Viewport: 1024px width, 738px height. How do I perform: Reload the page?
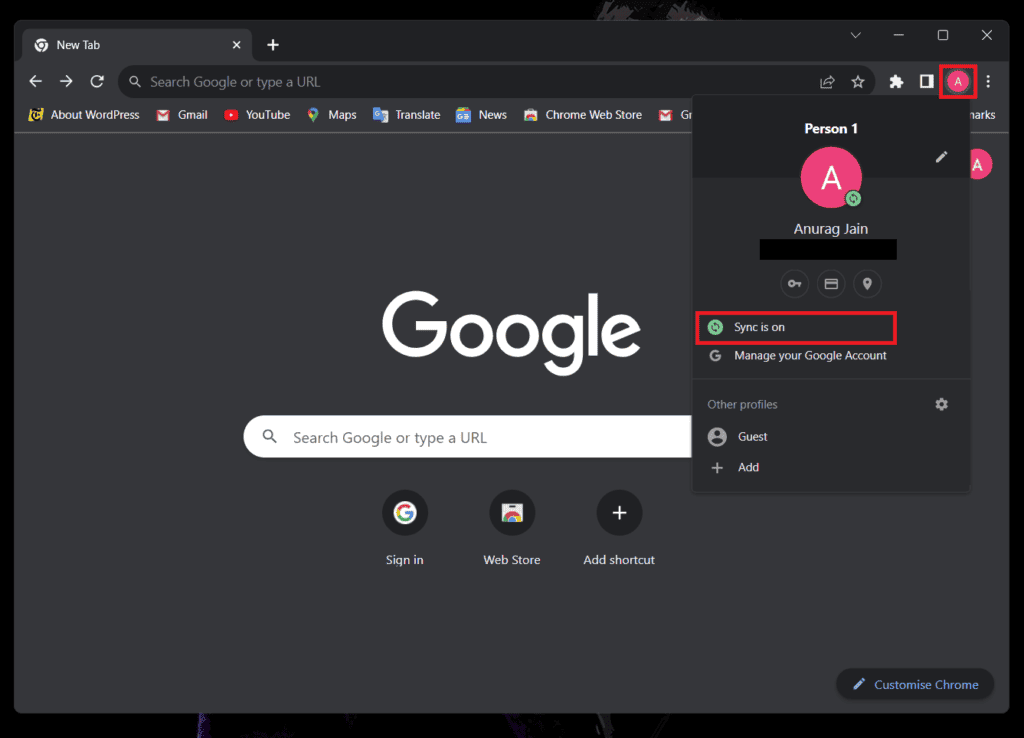click(97, 81)
